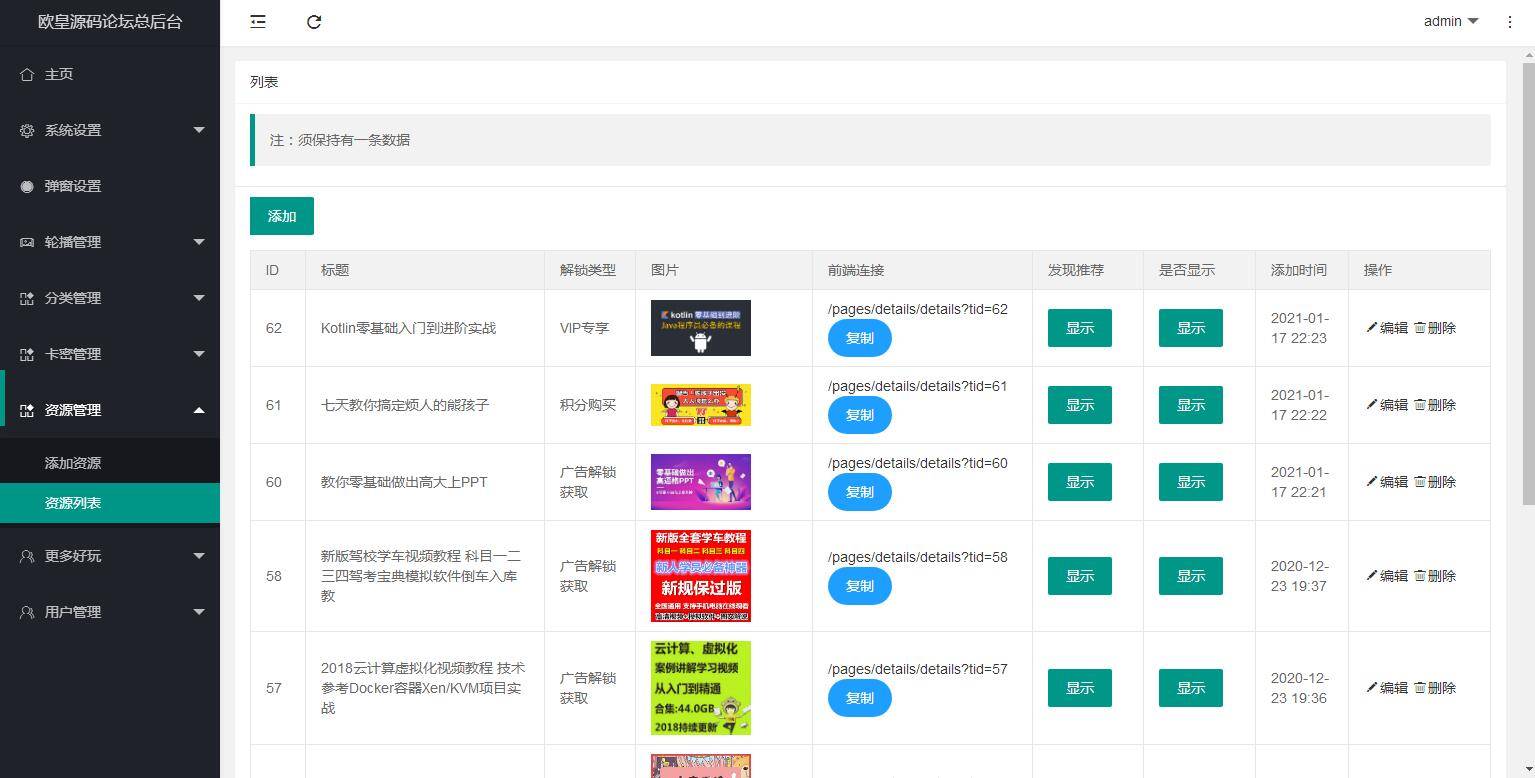Copy the link for tid=57
Viewport: 1535px width, 778px height.
[x=859, y=698]
